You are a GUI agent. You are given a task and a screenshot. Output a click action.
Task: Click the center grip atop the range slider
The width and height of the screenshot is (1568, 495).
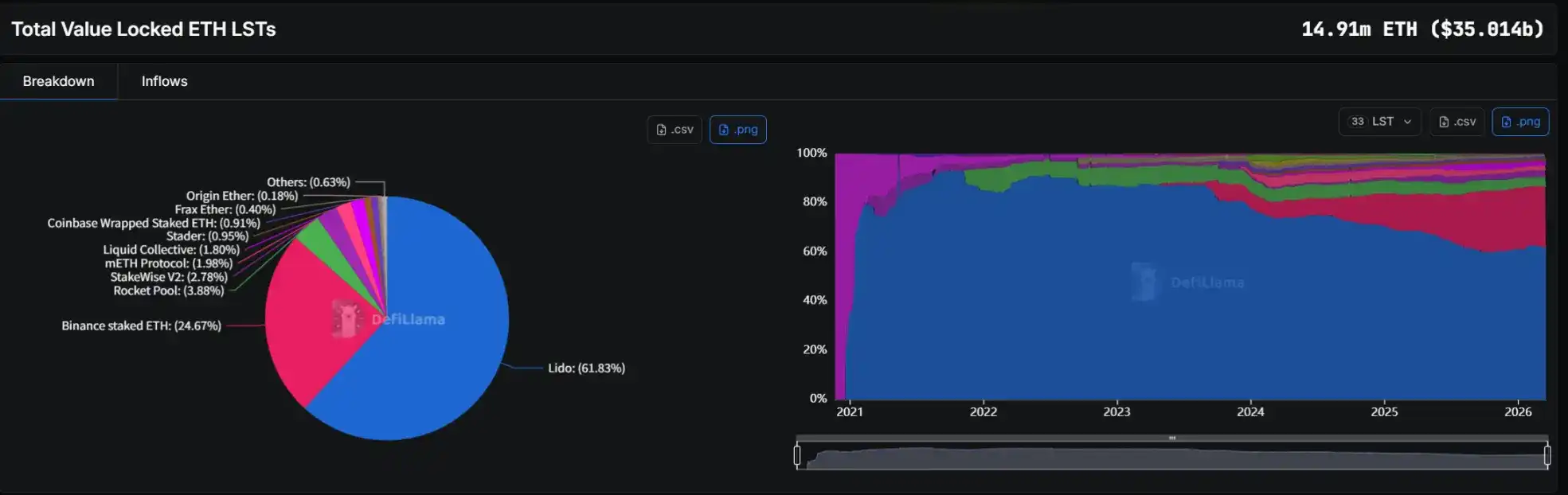coord(1172,438)
